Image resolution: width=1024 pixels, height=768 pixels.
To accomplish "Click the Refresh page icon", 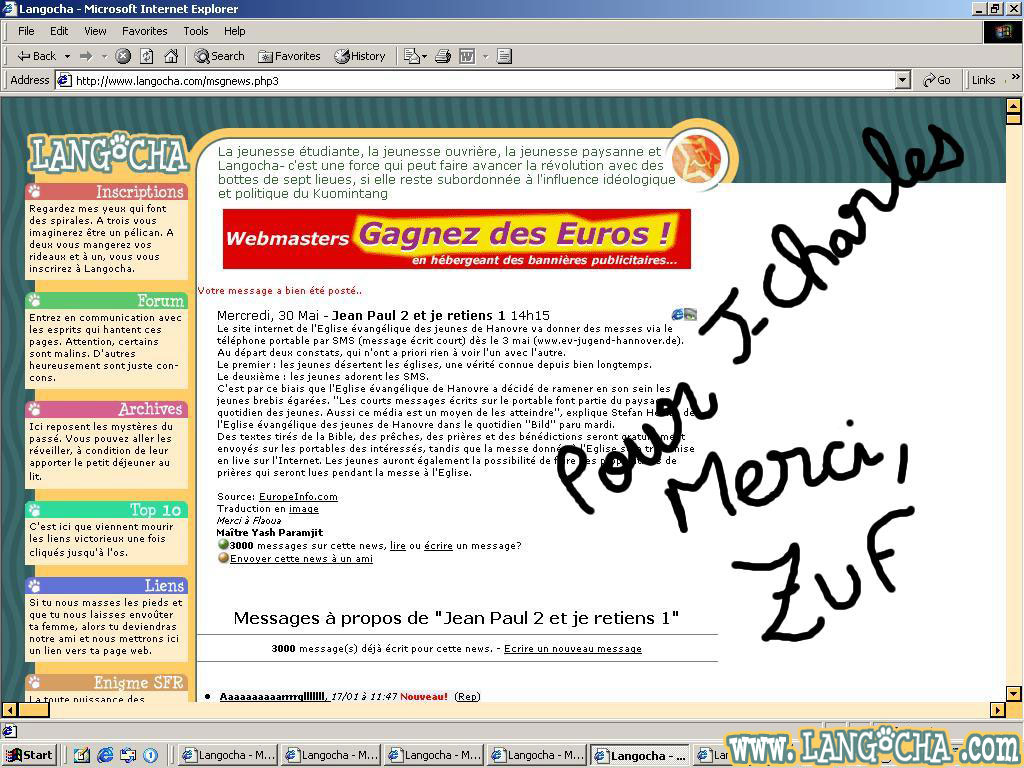I will pos(147,56).
